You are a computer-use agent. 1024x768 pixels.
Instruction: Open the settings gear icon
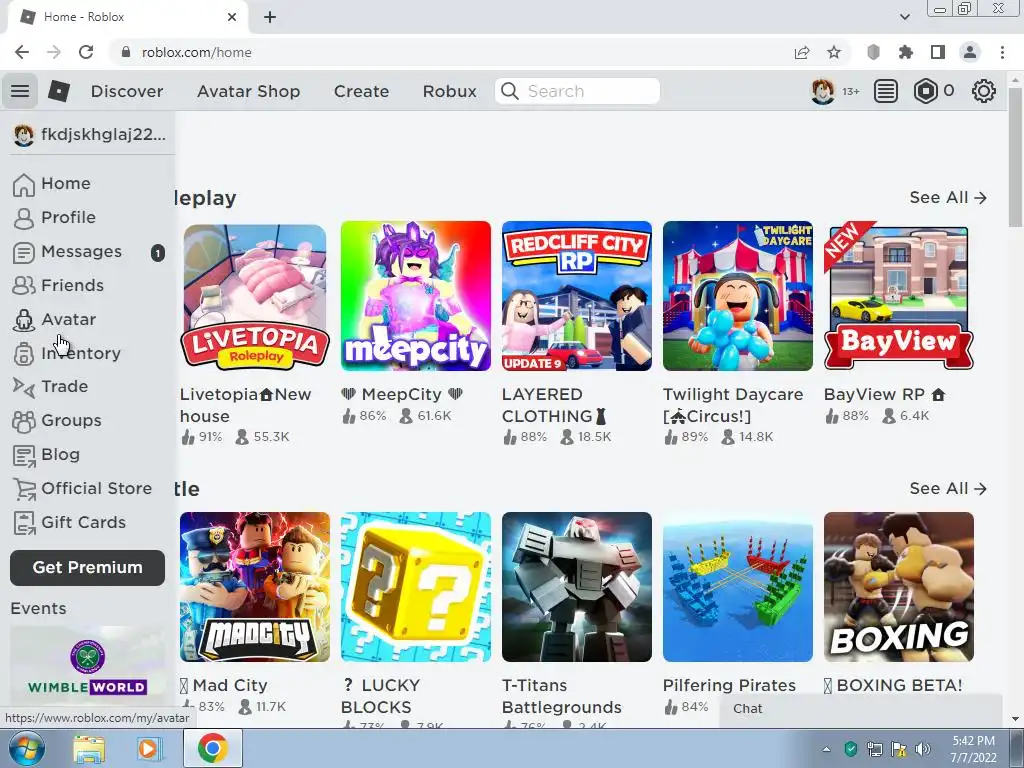984,91
